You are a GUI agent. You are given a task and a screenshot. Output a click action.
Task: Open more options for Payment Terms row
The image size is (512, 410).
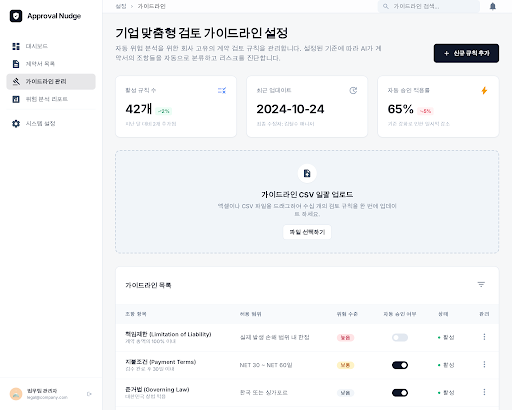click(x=484, y=365)
